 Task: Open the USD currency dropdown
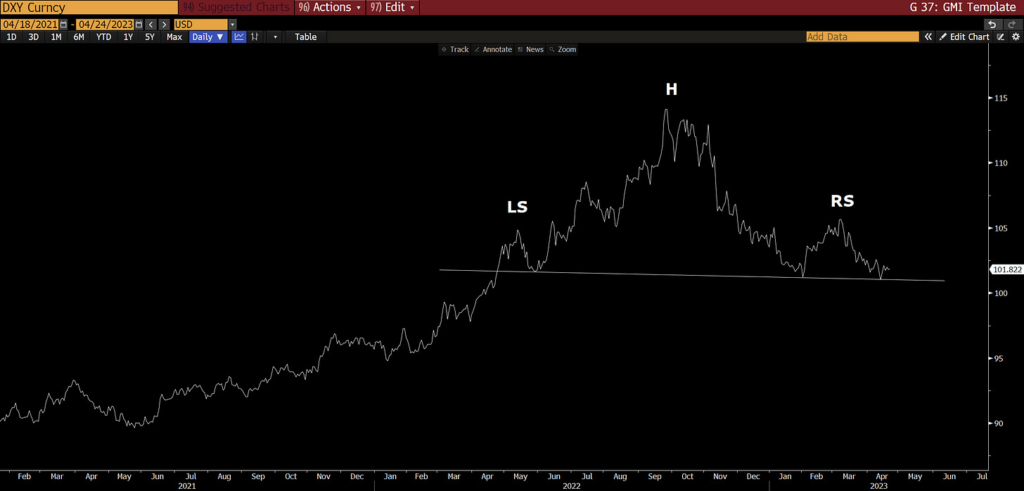205,23
